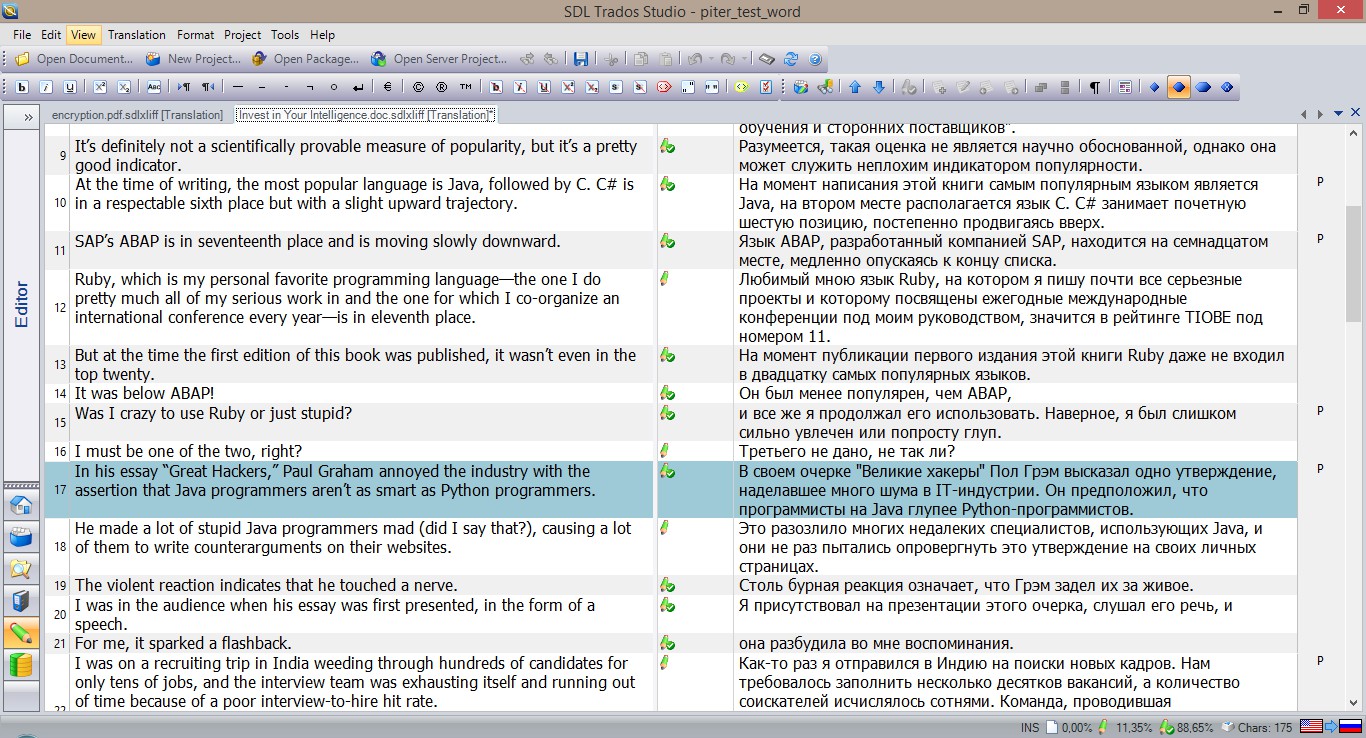
Task: Open the Edit menu
Action: [x=51, y=34]
